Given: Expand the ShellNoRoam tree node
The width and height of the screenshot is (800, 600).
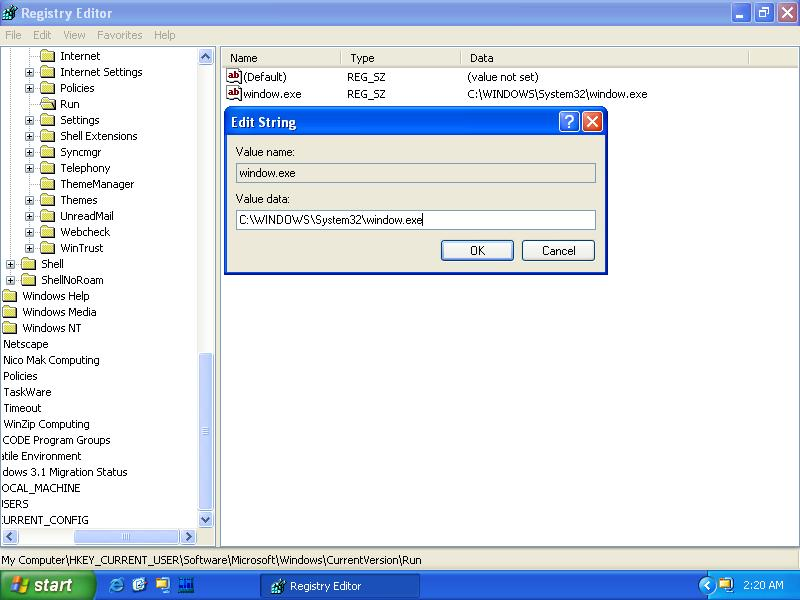Looking at the screenshot, I should tap(10, 280).
